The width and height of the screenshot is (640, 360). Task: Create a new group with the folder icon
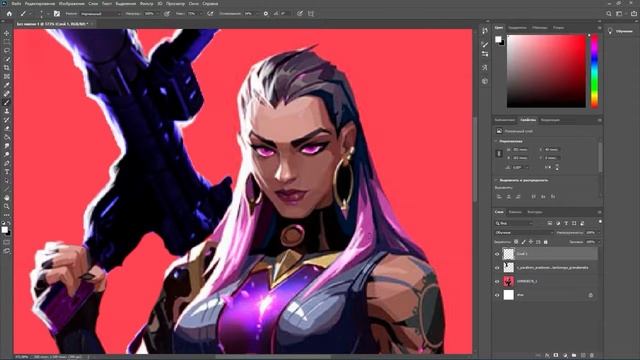(574, 356)
